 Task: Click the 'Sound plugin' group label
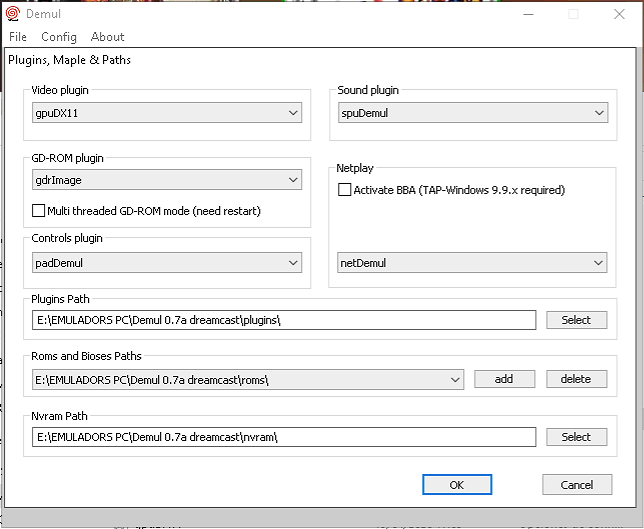tap(368, 90)
